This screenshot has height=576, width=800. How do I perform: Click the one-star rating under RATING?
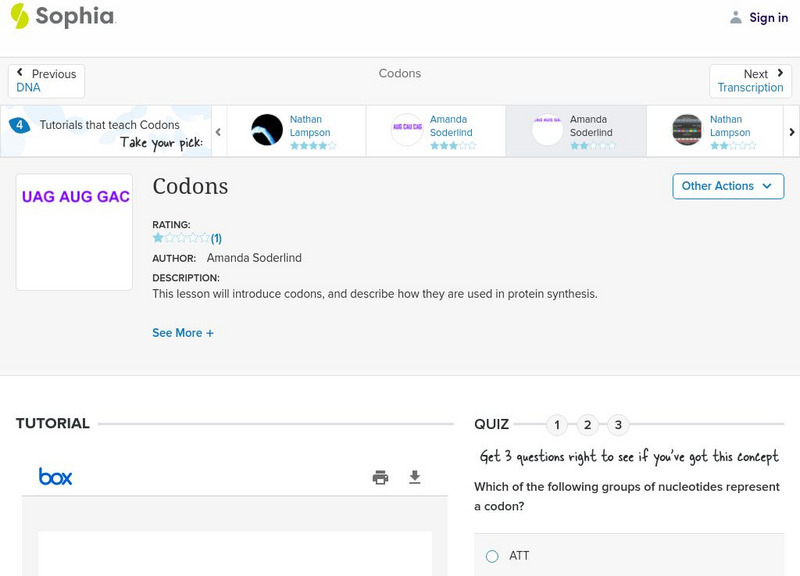point(158,238)
